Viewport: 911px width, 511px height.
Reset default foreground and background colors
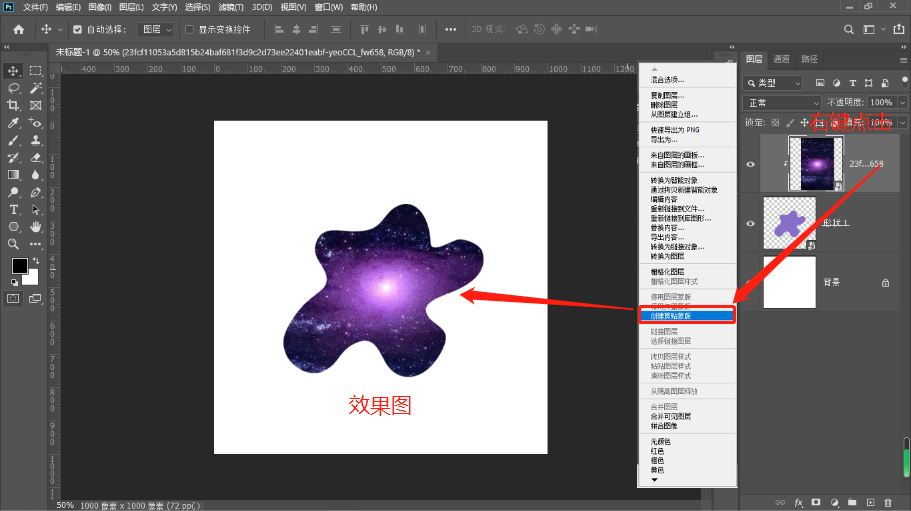(14, 282)
